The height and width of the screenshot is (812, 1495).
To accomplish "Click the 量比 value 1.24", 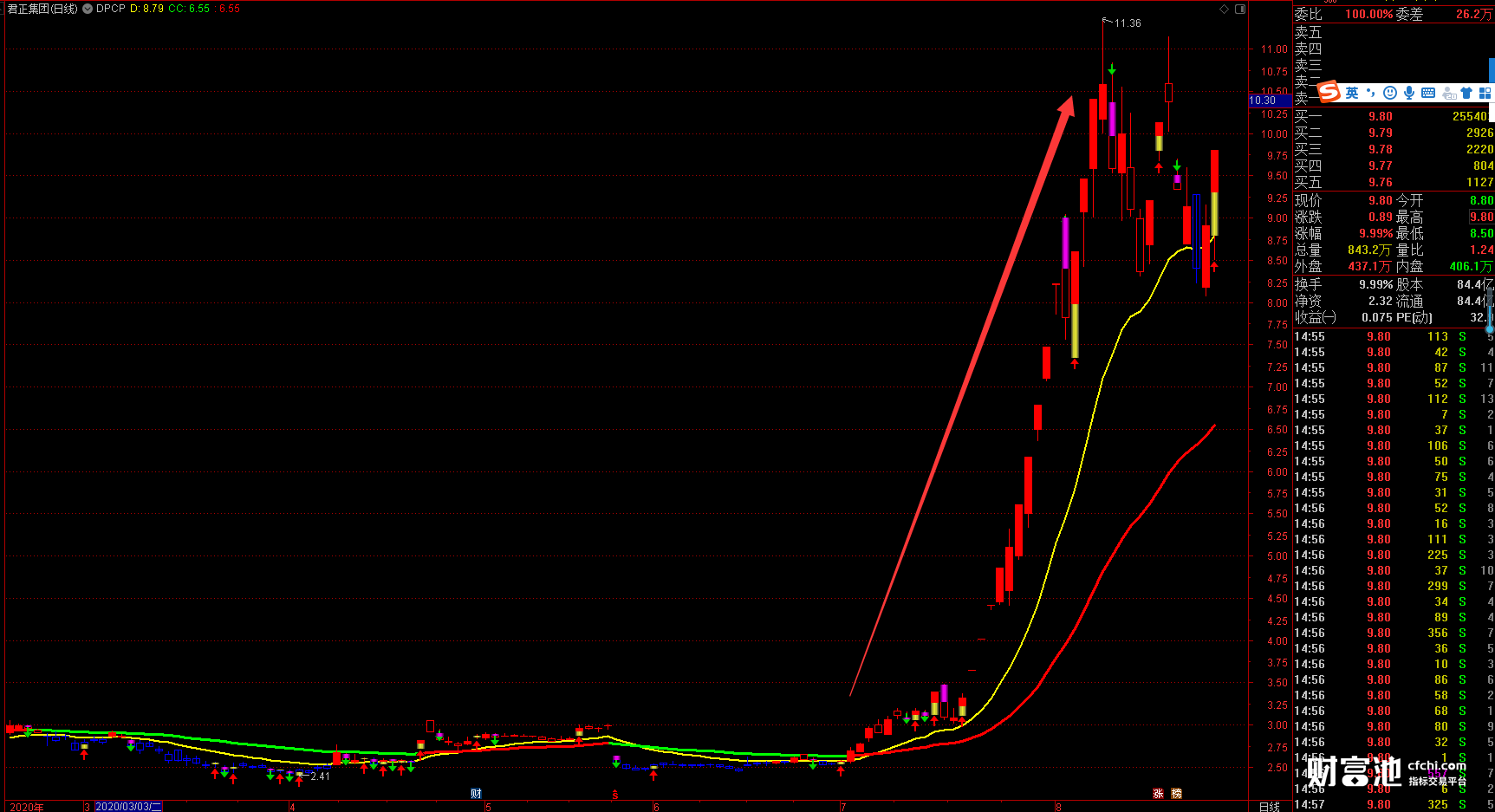I will click(x=1482, y=250).
